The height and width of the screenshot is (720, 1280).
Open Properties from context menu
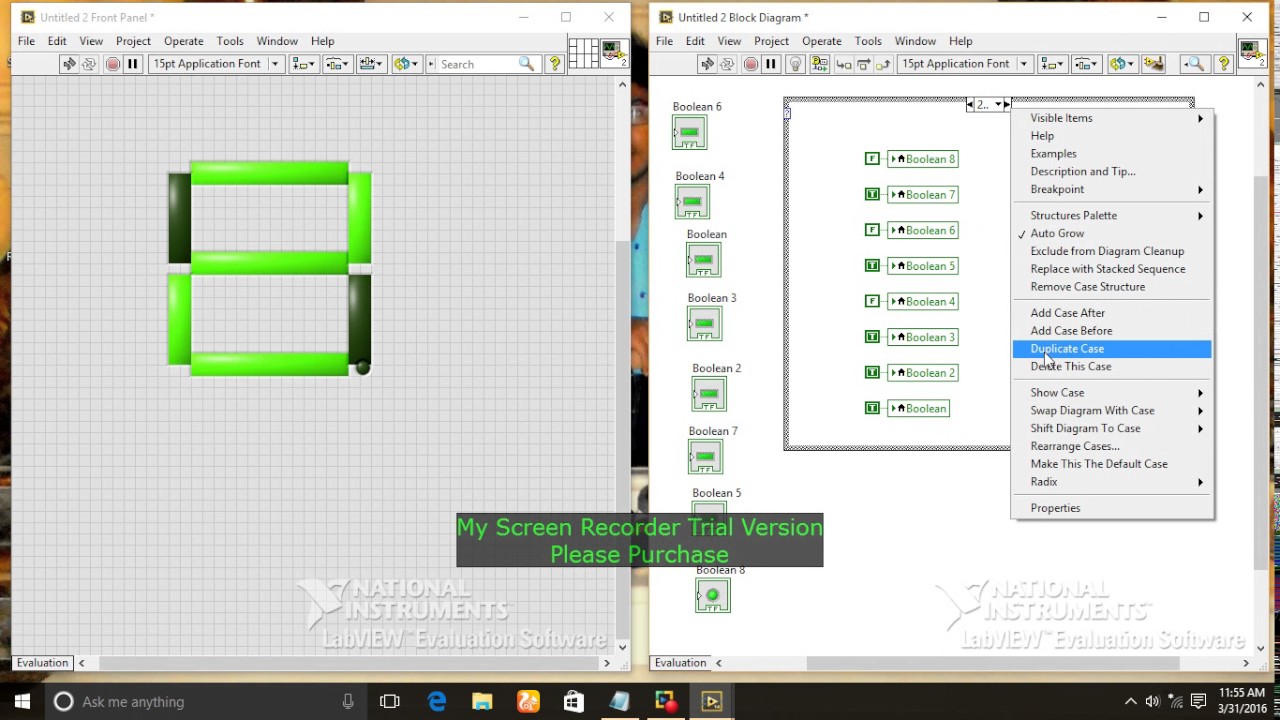pos(1112,508)
